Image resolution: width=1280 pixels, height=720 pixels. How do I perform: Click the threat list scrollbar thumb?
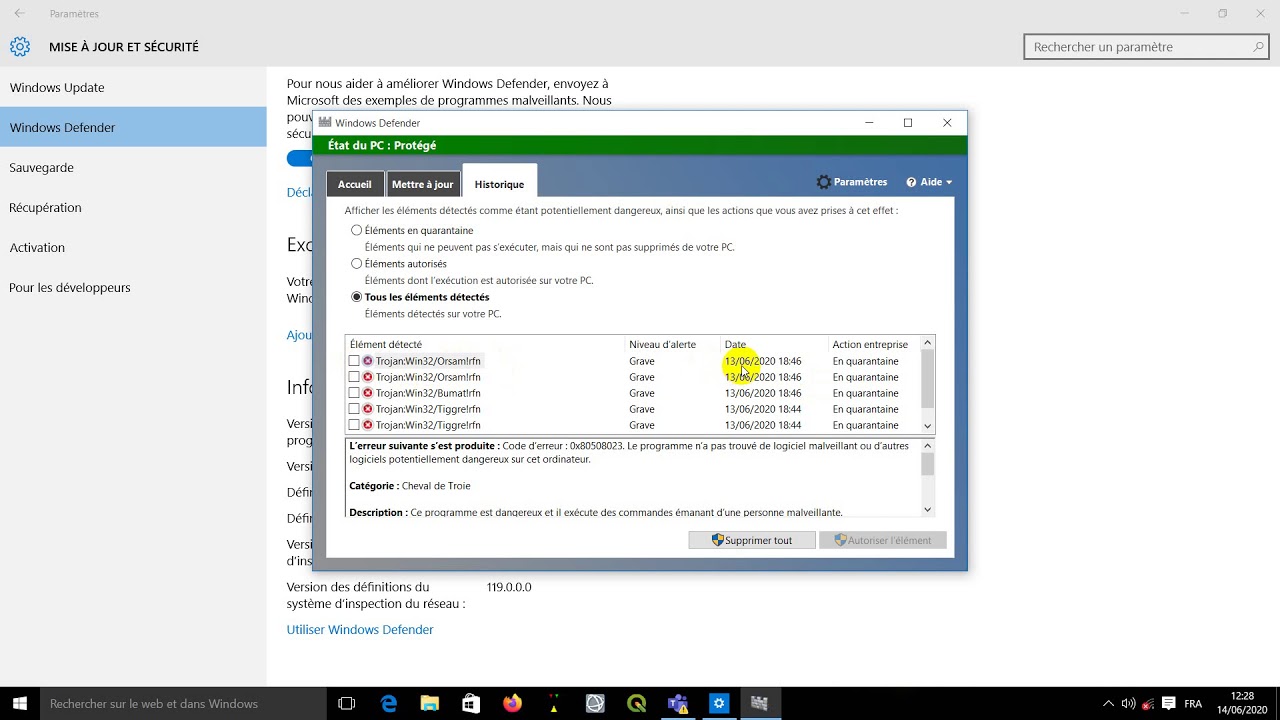coord(927,378)
